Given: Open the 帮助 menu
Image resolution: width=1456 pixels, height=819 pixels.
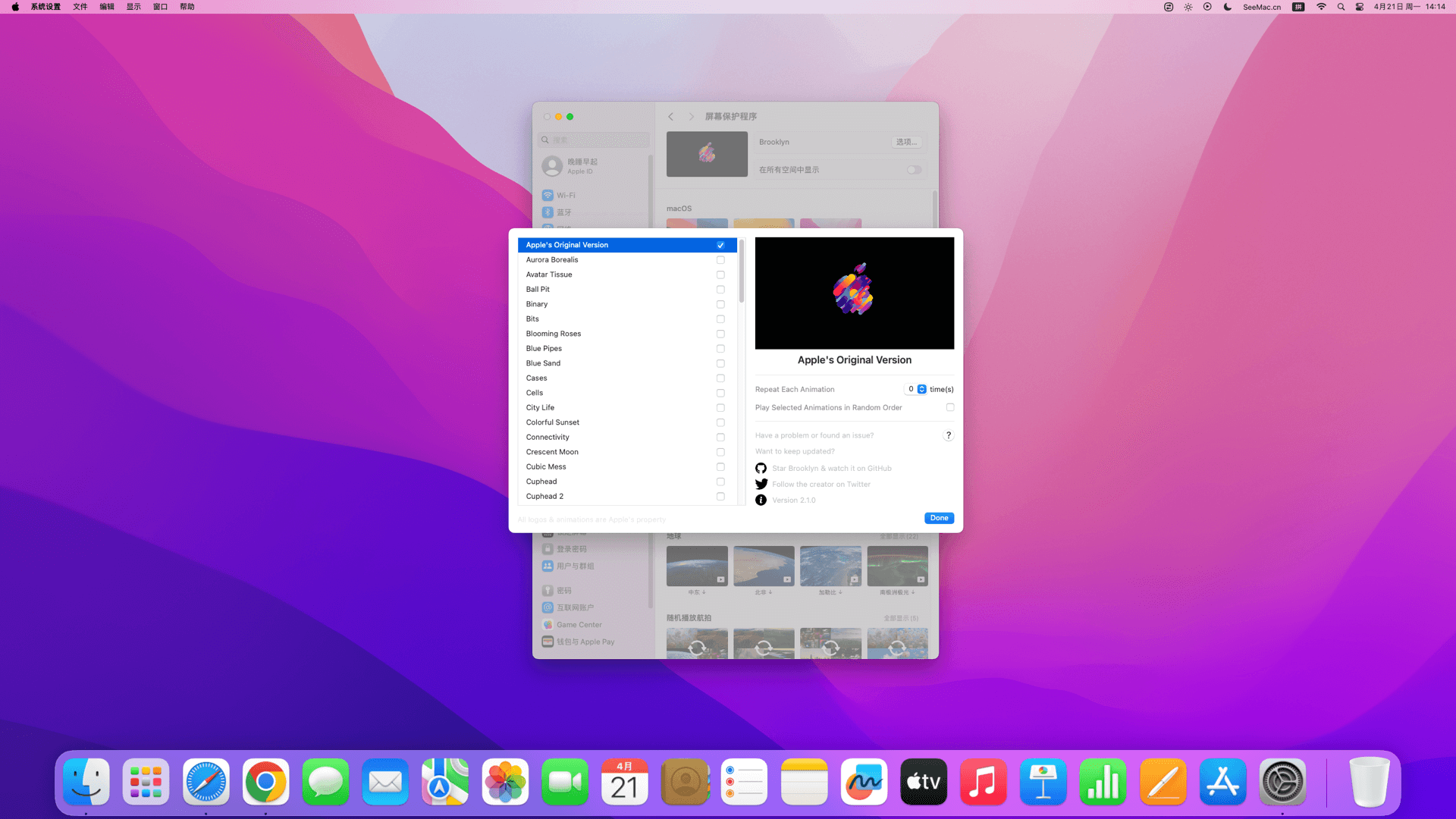Looking at the screenshot, I should 187,7.
